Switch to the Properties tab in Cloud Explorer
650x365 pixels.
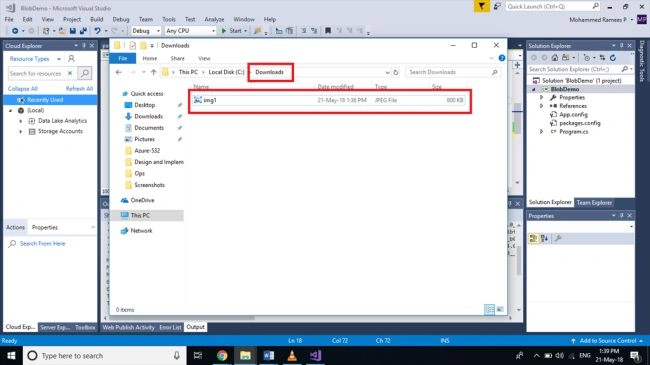(x=45, y=227)
